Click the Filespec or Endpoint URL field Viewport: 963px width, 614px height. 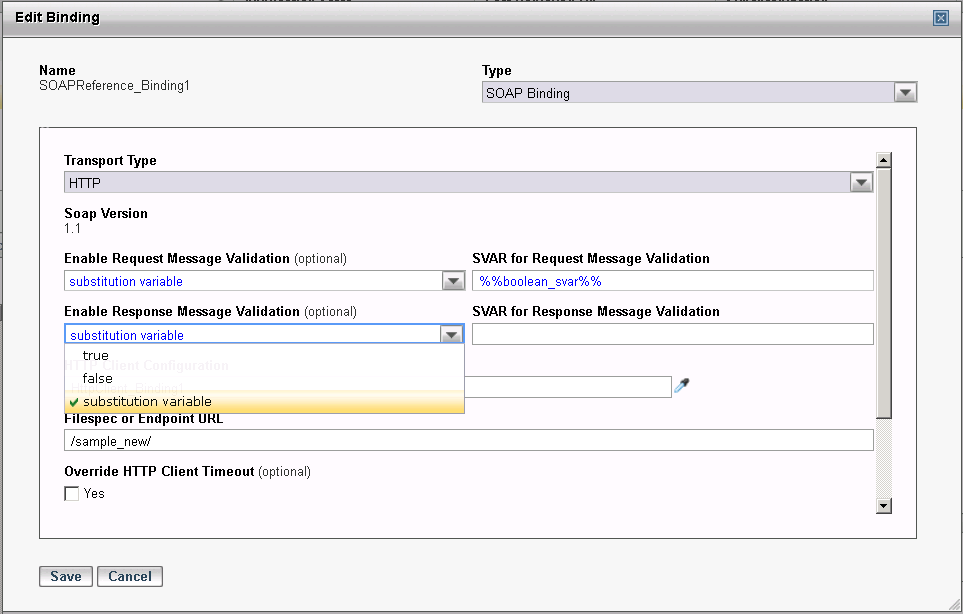[468, 441]
